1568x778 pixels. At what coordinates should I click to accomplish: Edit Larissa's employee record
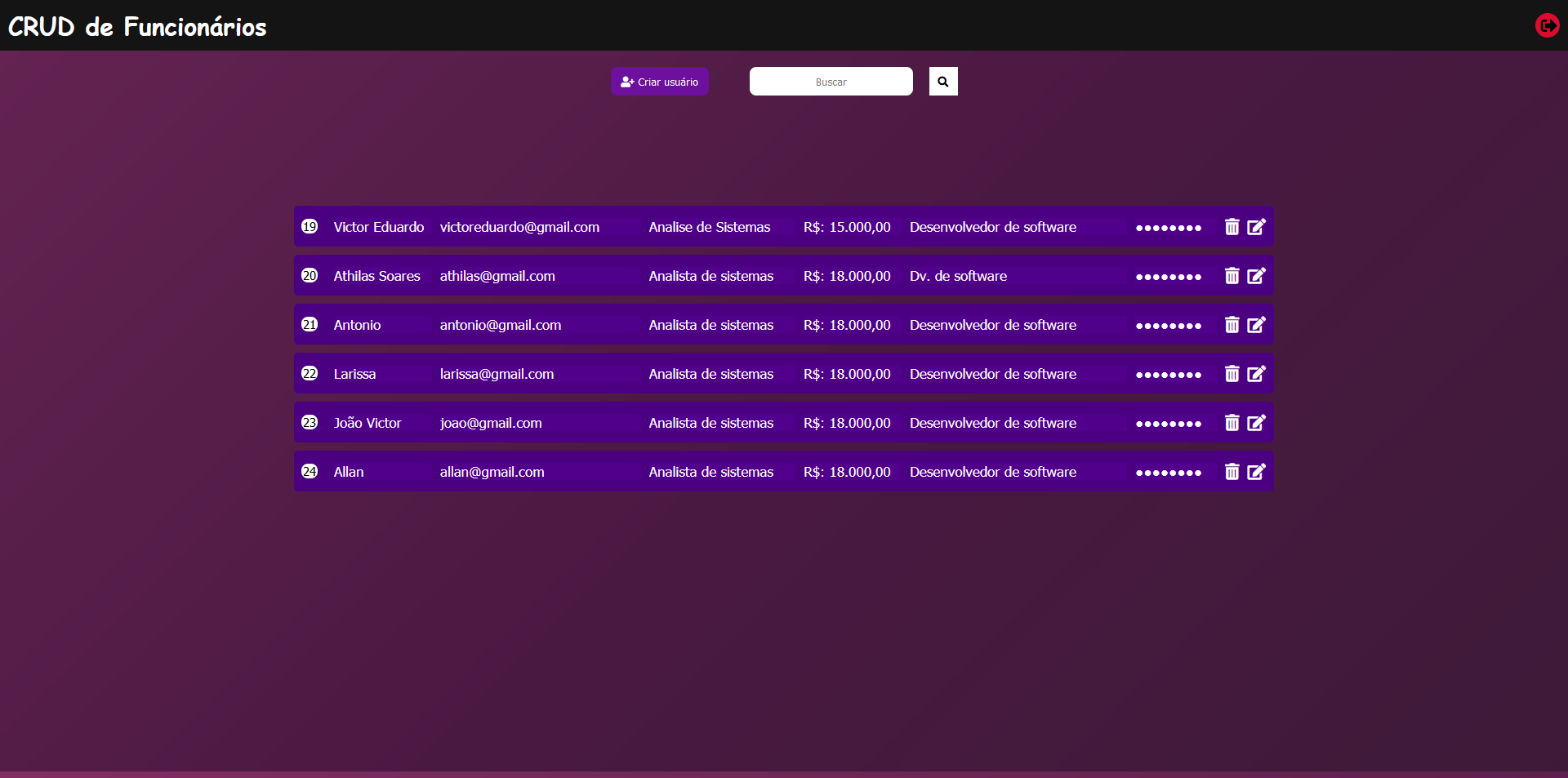click(1256, 374)
